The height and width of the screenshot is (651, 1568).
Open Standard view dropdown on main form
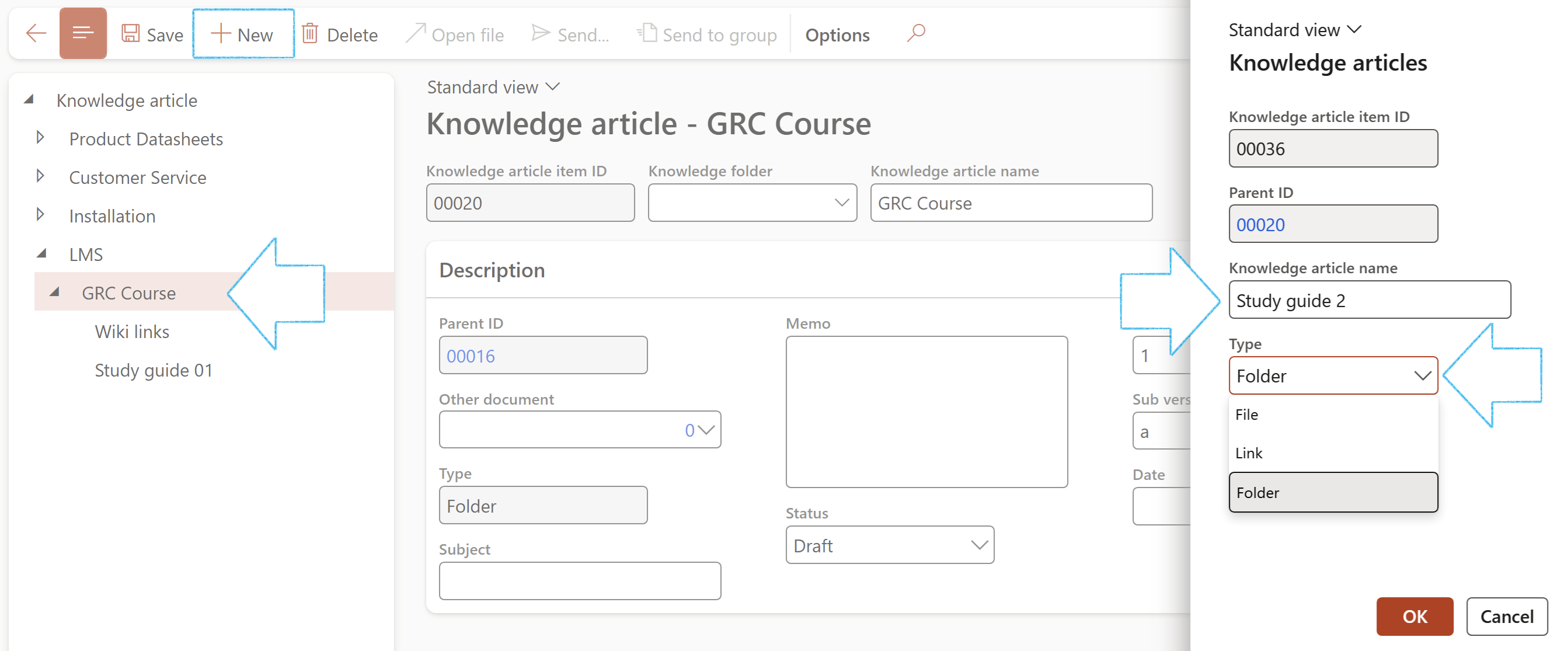pyautogui.click(x=493, y=87)
